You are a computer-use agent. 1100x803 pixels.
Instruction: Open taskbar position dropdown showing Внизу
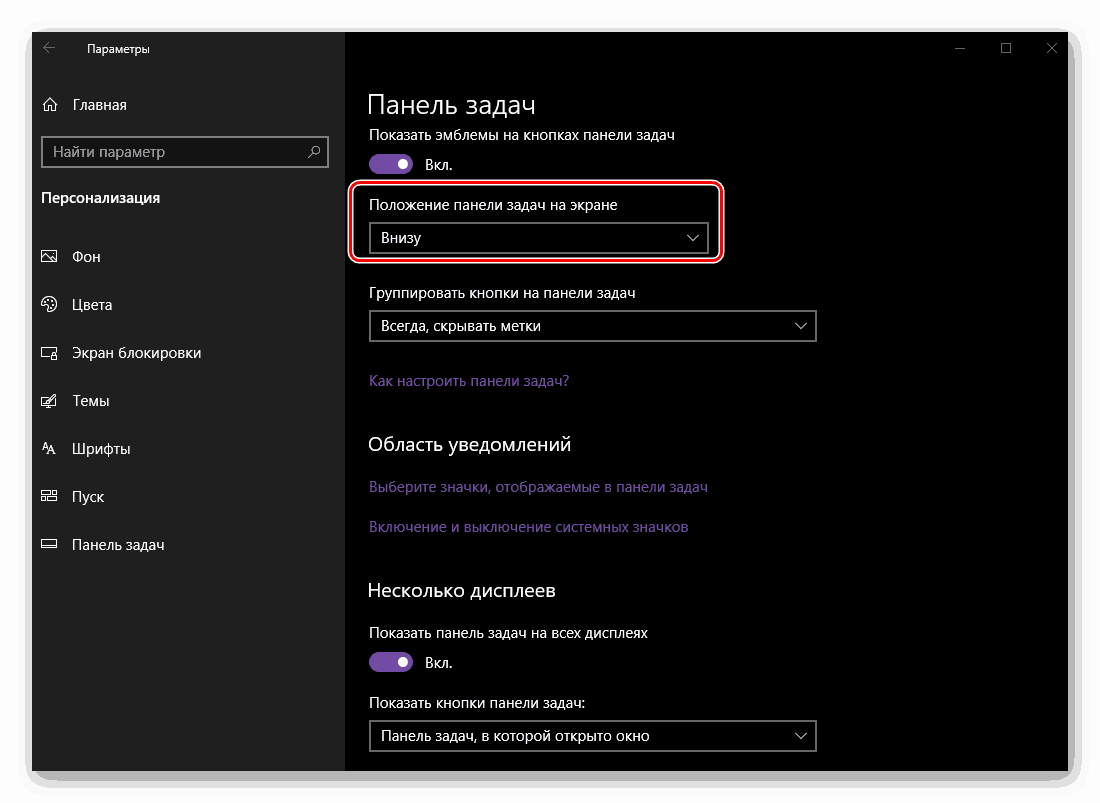[x=539, y=238]
